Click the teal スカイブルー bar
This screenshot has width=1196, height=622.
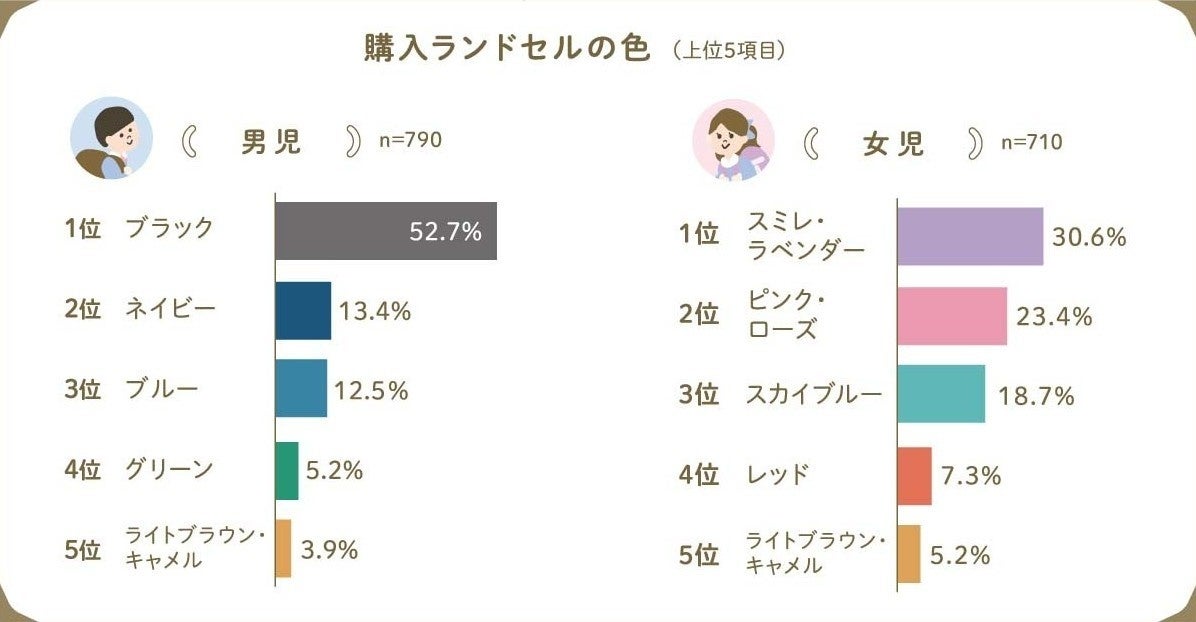tap(941, 394)
